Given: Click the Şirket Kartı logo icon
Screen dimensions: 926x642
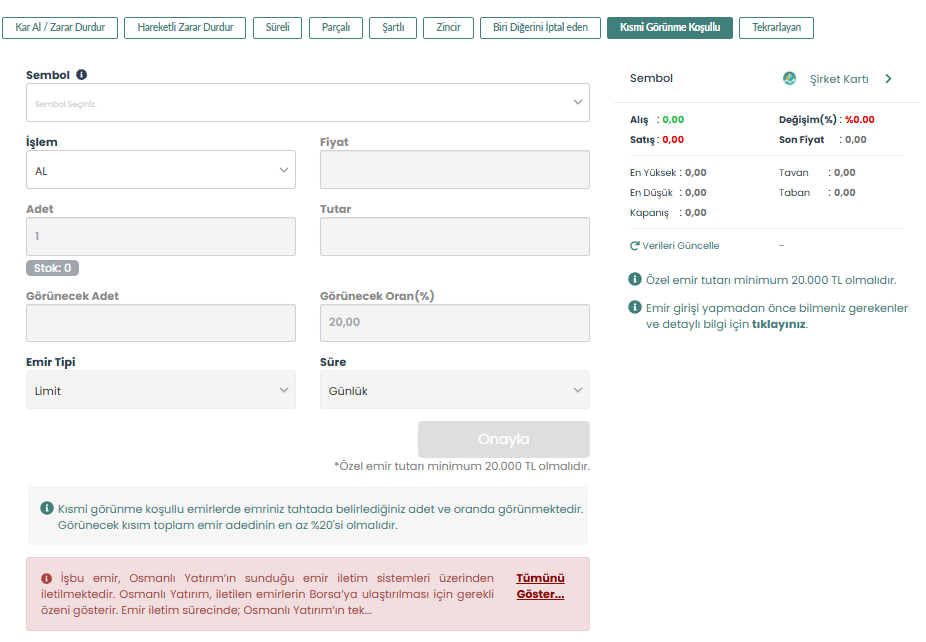Looking at the screenshot, I should 789,79.
